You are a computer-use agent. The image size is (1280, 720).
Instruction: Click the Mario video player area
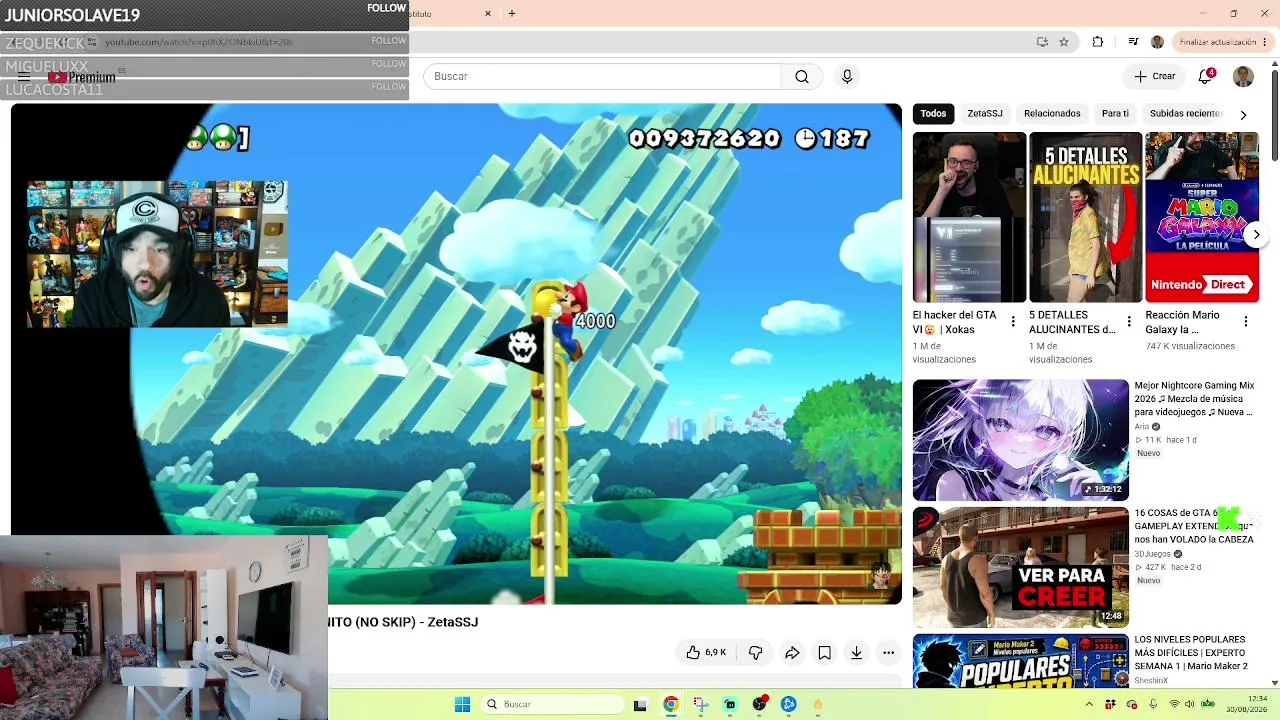click(x=456, y=354)
